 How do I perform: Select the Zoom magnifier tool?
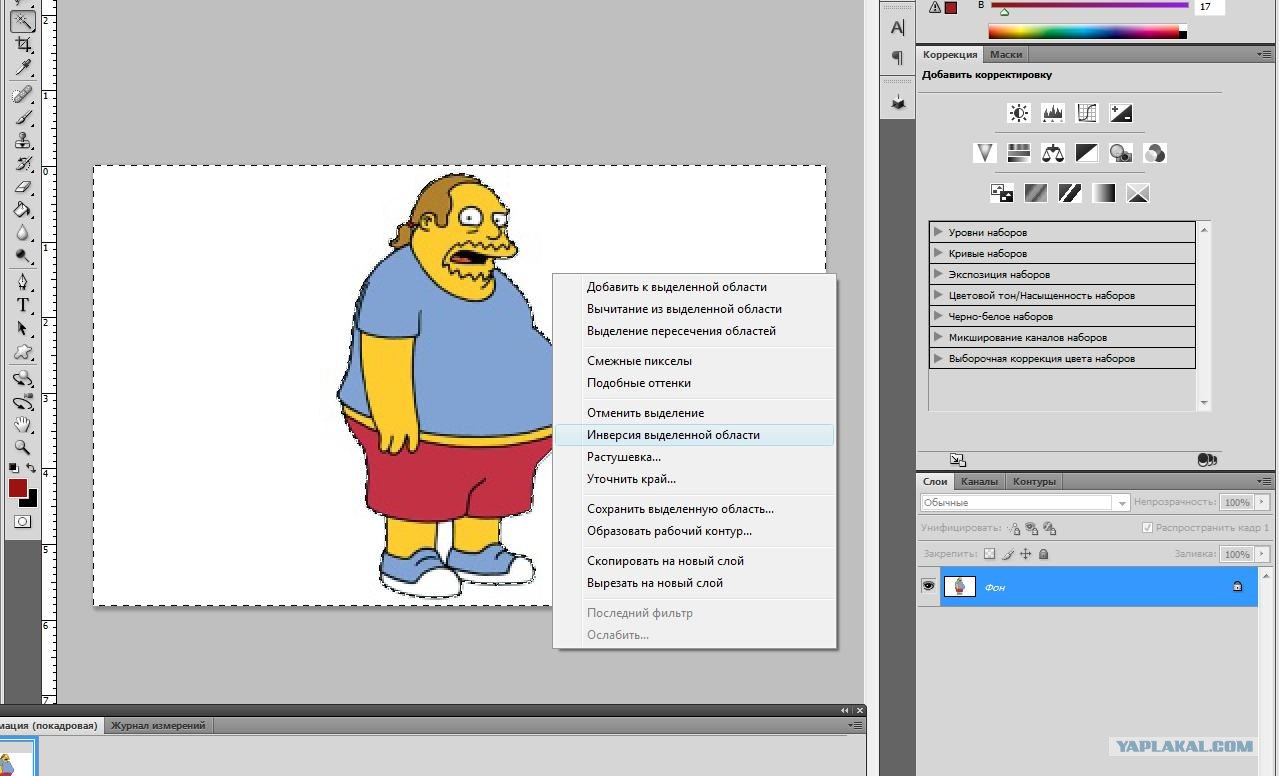(22, 448)
